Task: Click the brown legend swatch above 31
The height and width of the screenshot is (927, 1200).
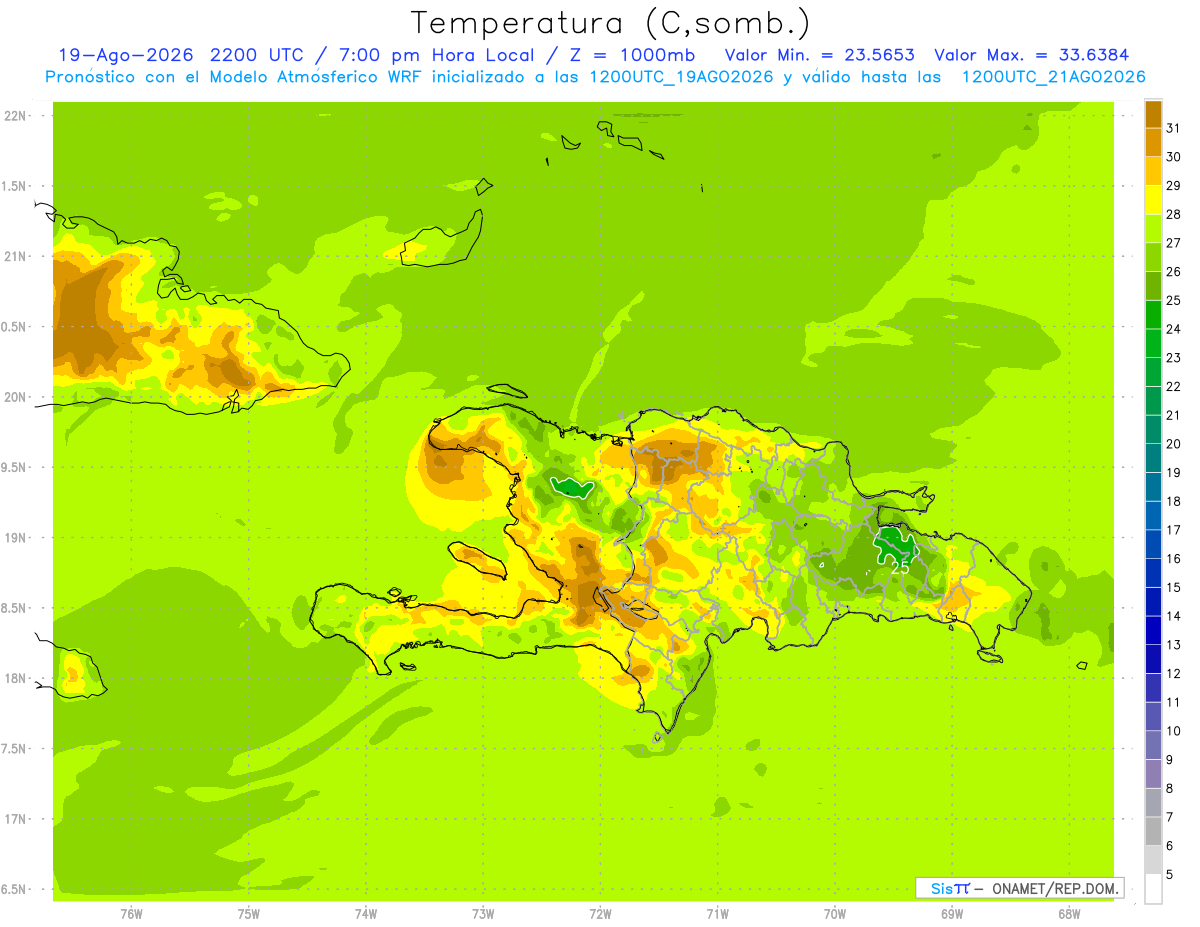Action: (1153, 114)
